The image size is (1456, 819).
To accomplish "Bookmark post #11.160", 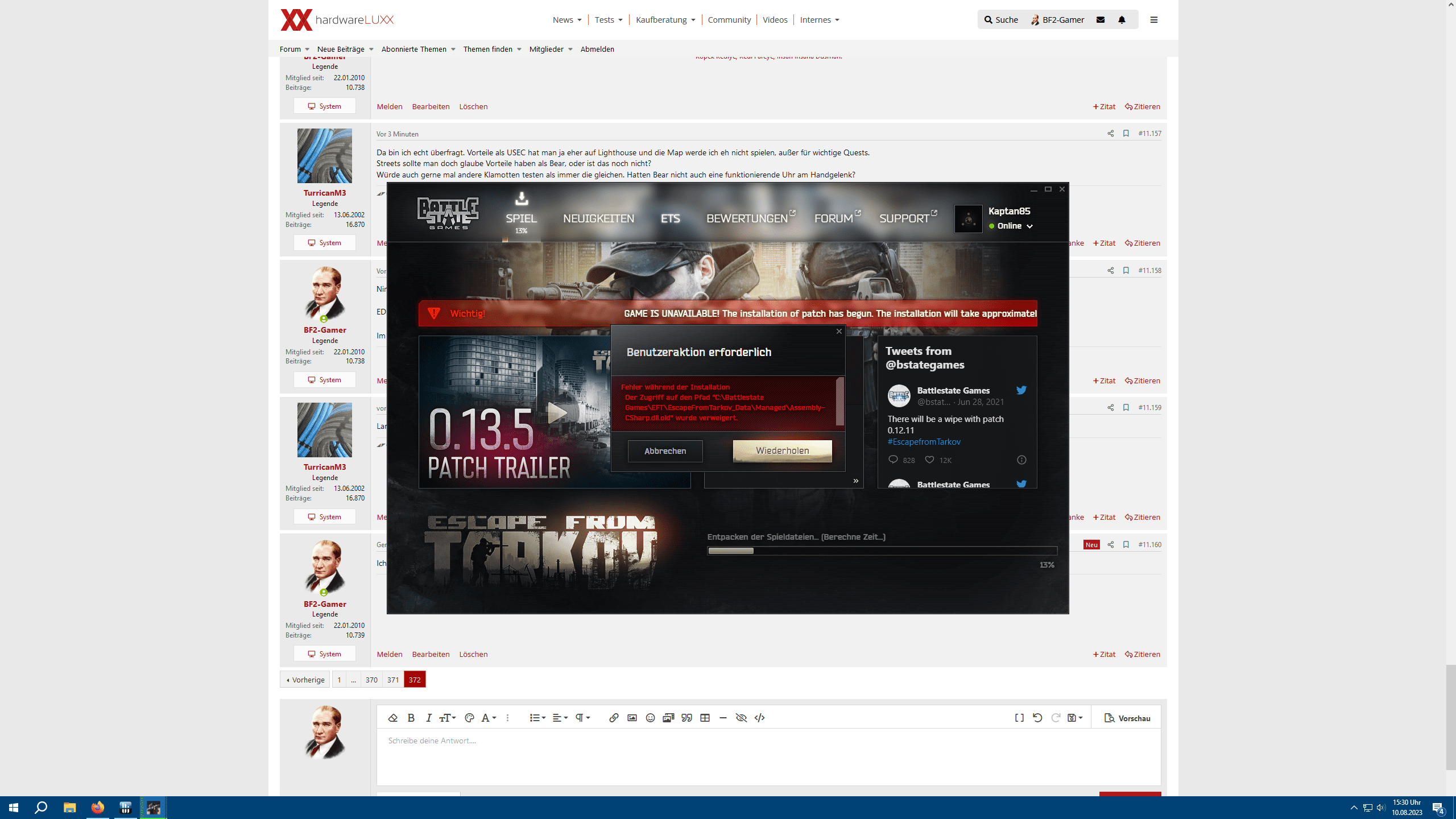I will pos(1126,544).
